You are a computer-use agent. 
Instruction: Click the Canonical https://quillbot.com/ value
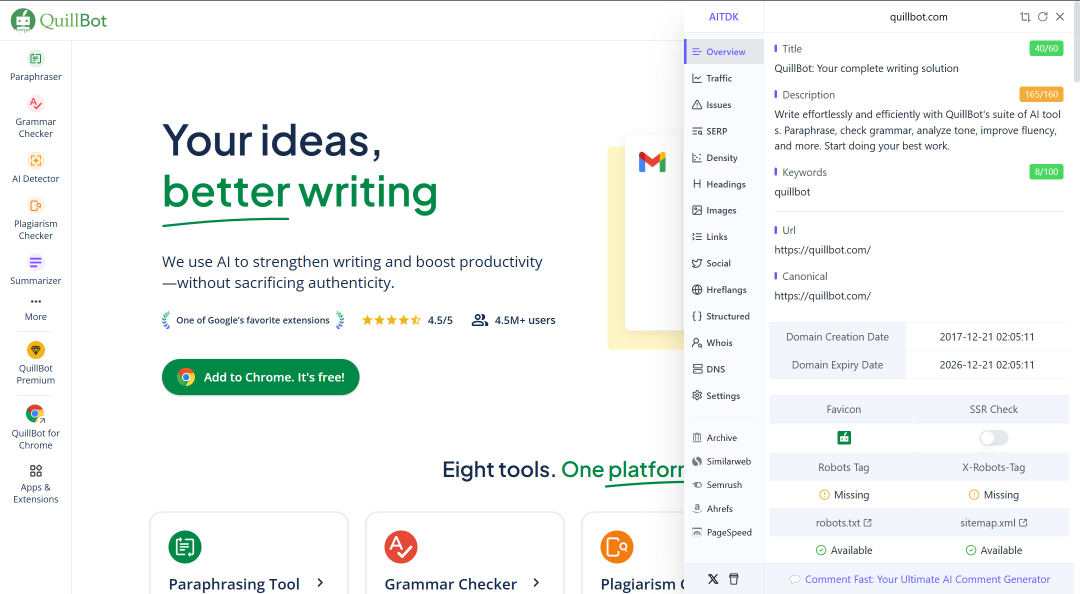[822, 296]
